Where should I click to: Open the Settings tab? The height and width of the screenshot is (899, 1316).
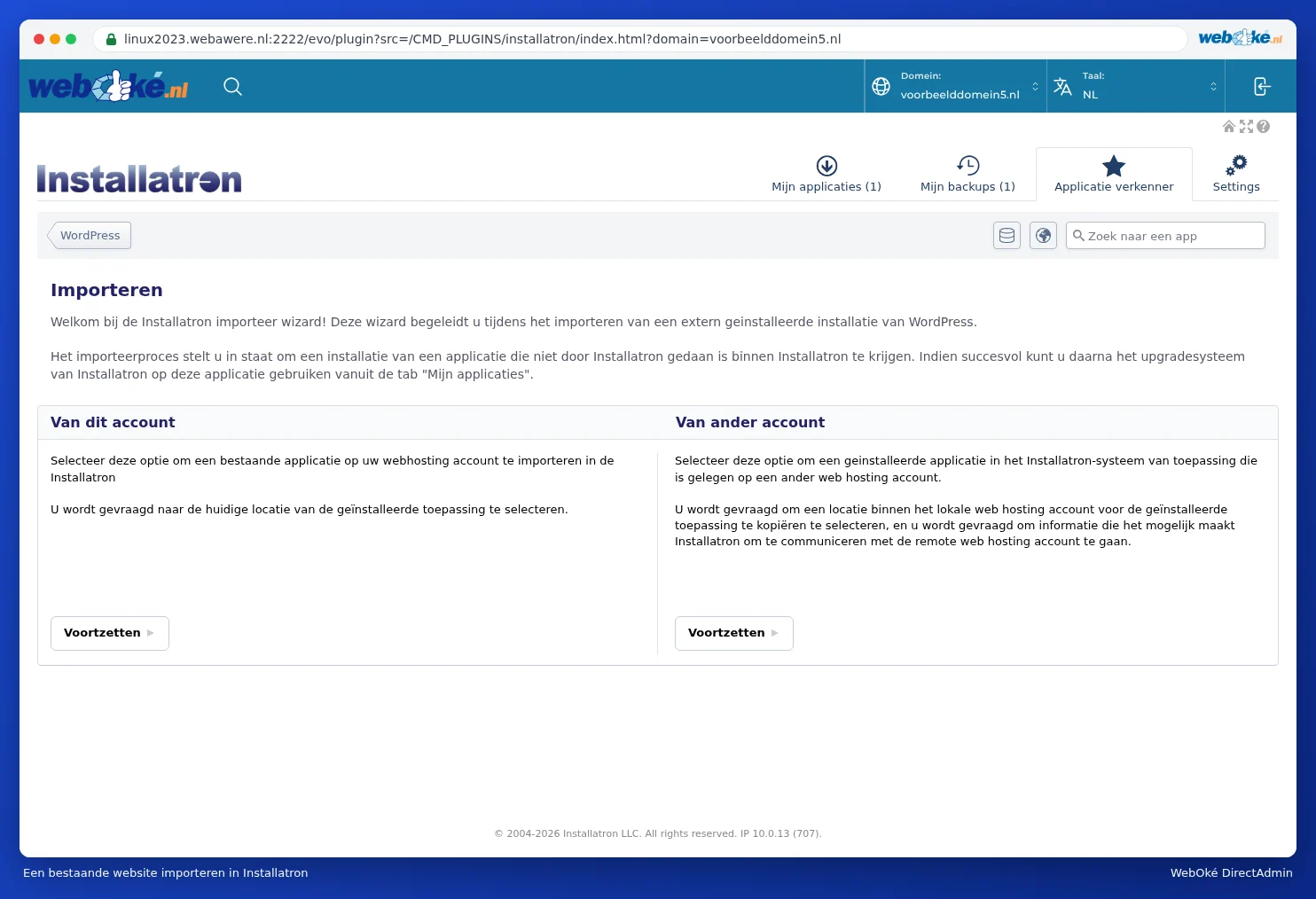pyautogui.click(x=1236, y=175)
